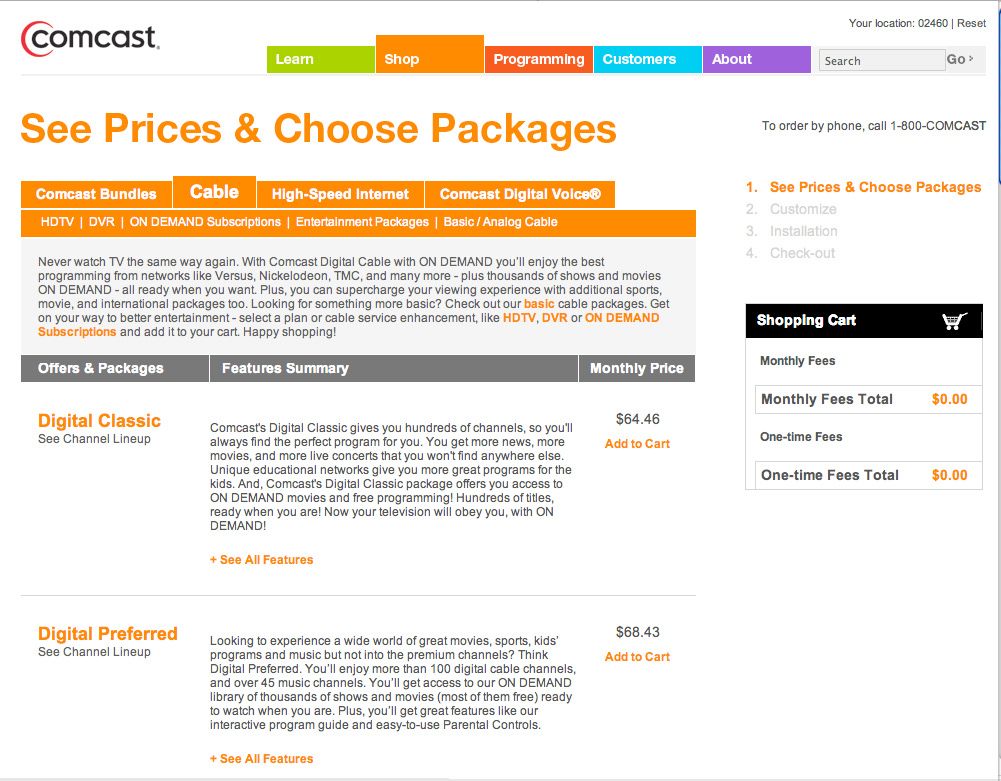Add Digital Classic to cart
1001x781 pixels.
637,444
